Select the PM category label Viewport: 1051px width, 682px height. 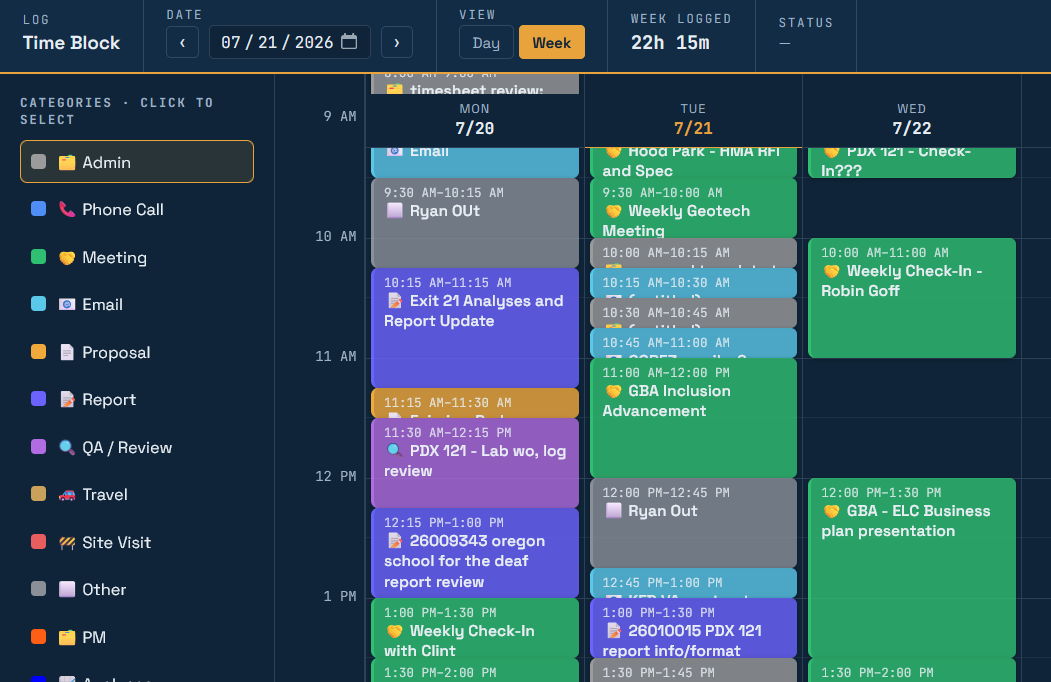[94, 637]
